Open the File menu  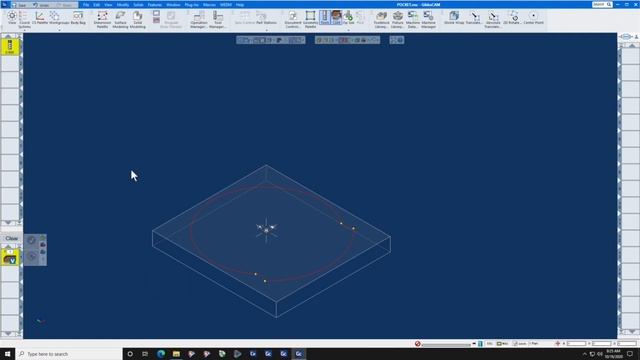click(86, 4)
